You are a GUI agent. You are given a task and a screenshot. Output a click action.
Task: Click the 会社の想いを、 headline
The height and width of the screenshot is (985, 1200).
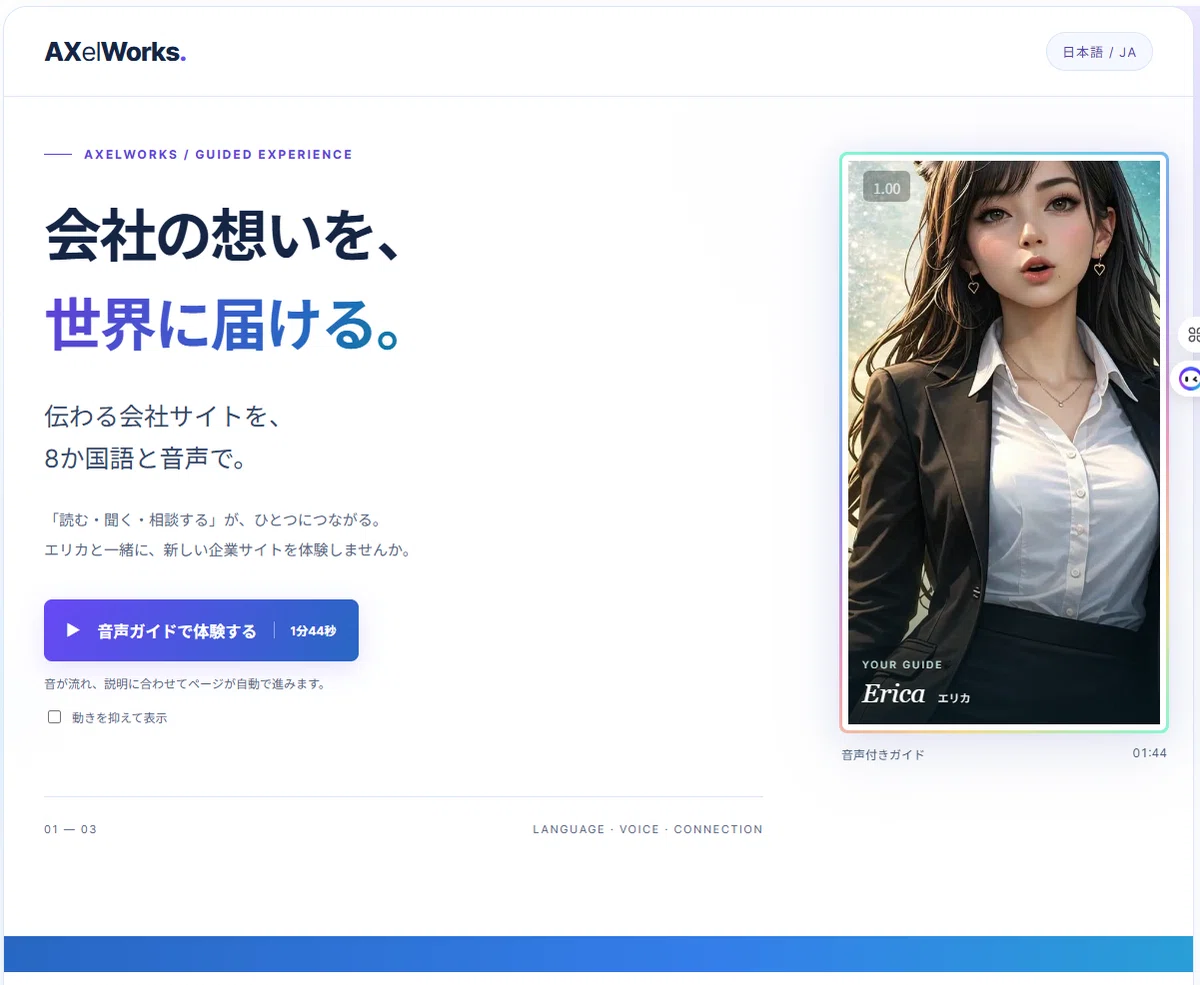point(224,236)
